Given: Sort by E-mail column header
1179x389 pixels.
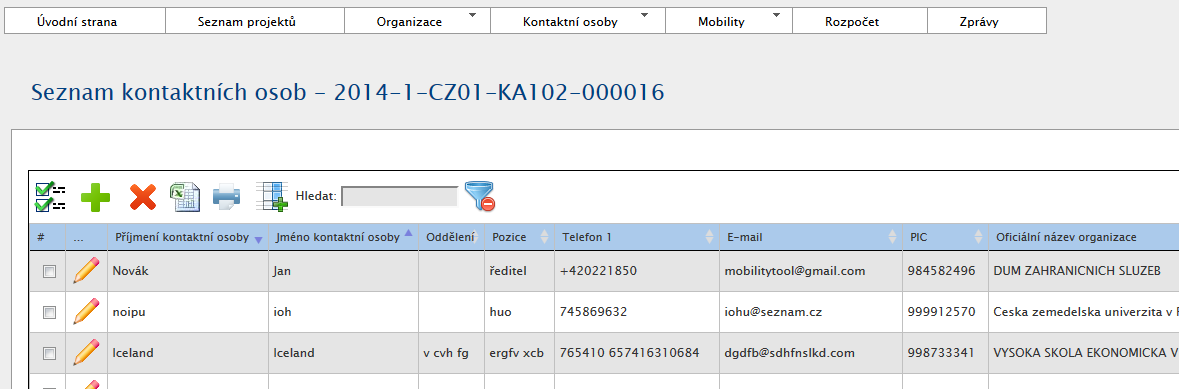Looking at the screenshot, I should pos(811,237).
